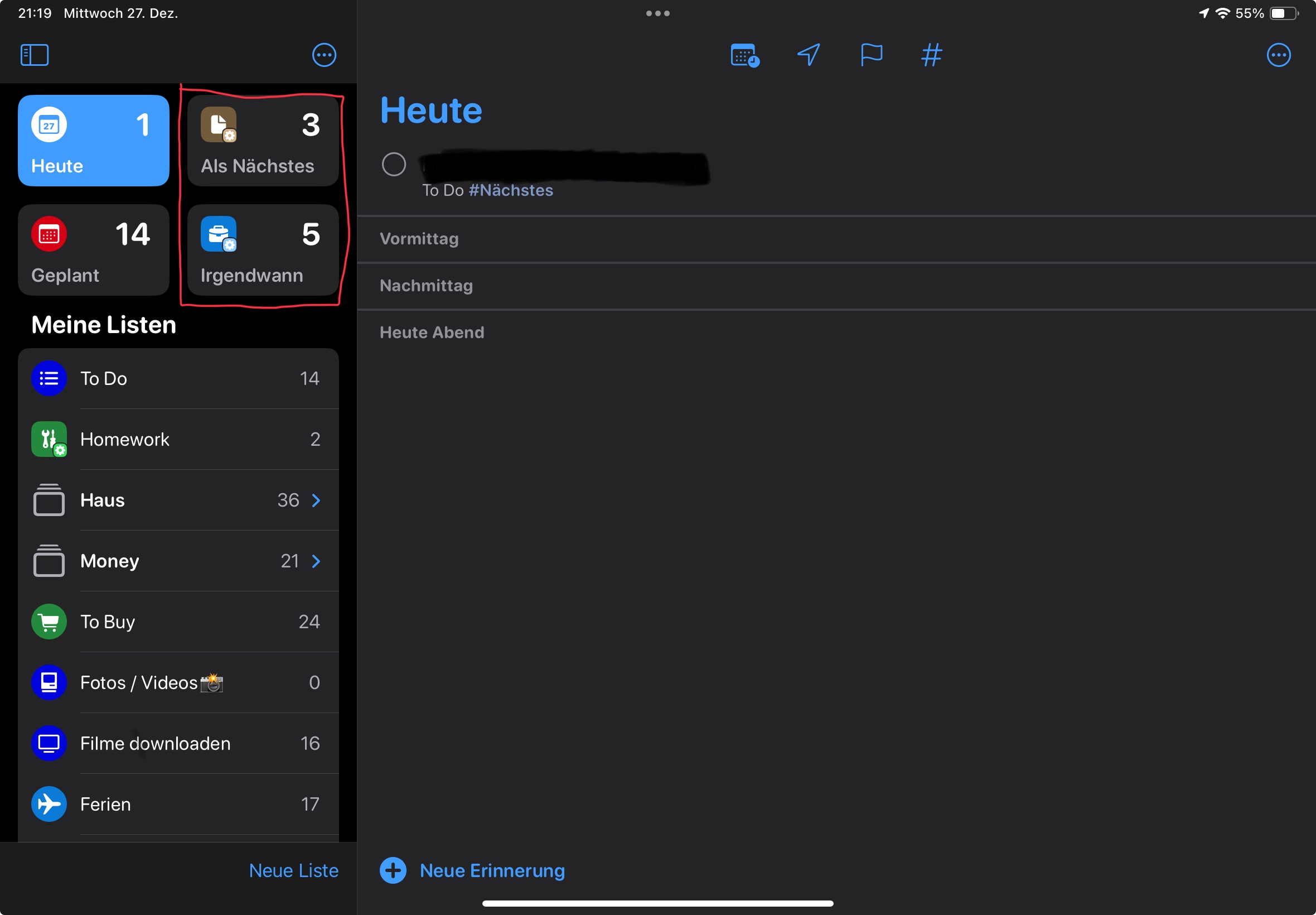The width and height of the screenshot is (1316, 915).
Task: Open the sidebar more options ellipsis
Action: coord(325,55)
